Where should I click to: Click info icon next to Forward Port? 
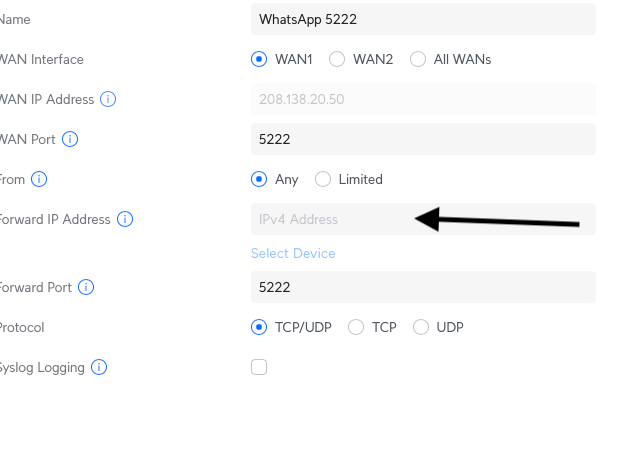tap(86, 287)
